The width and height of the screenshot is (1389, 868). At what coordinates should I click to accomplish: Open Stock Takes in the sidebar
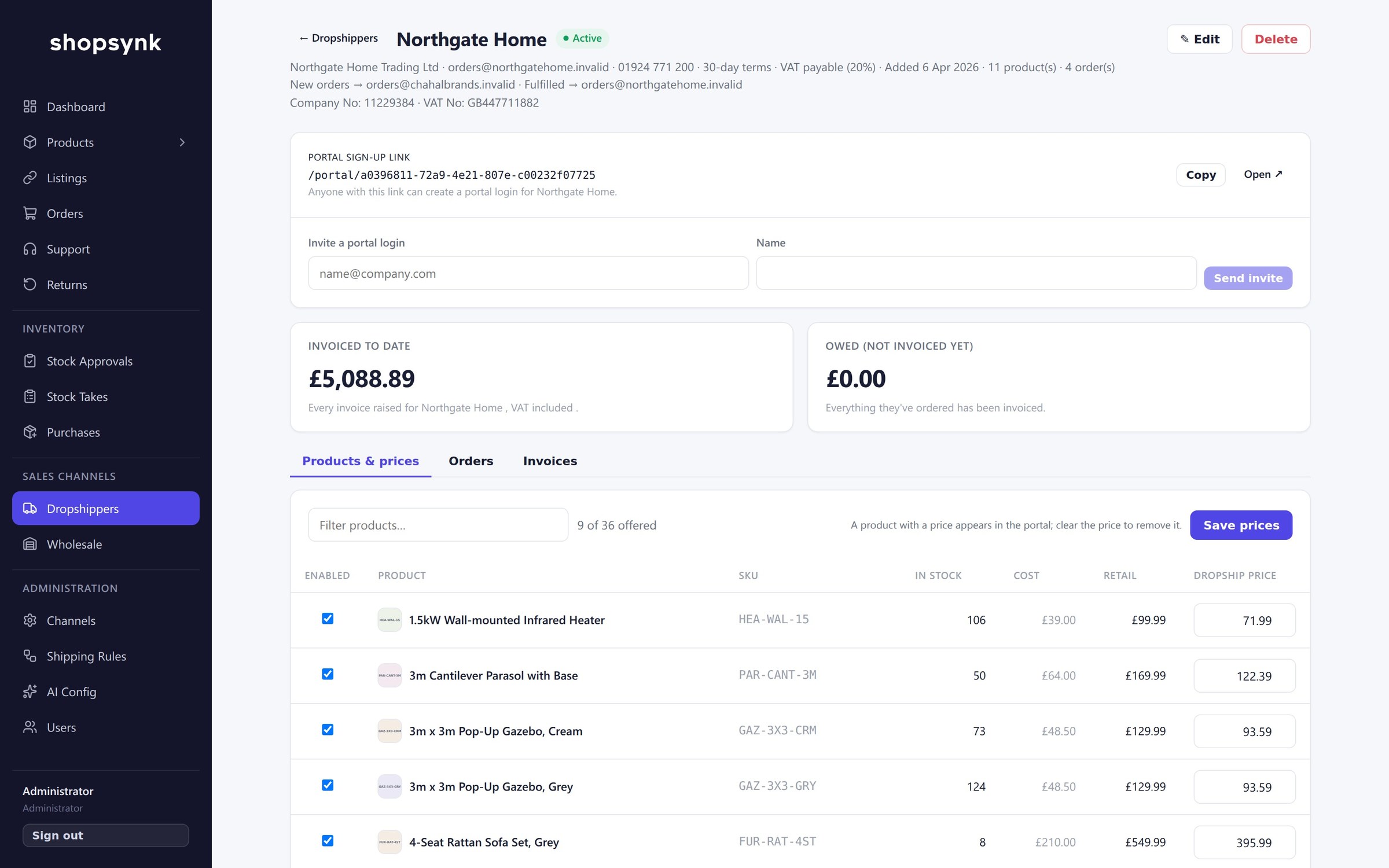pyautogui.click(x=105, y=396)
